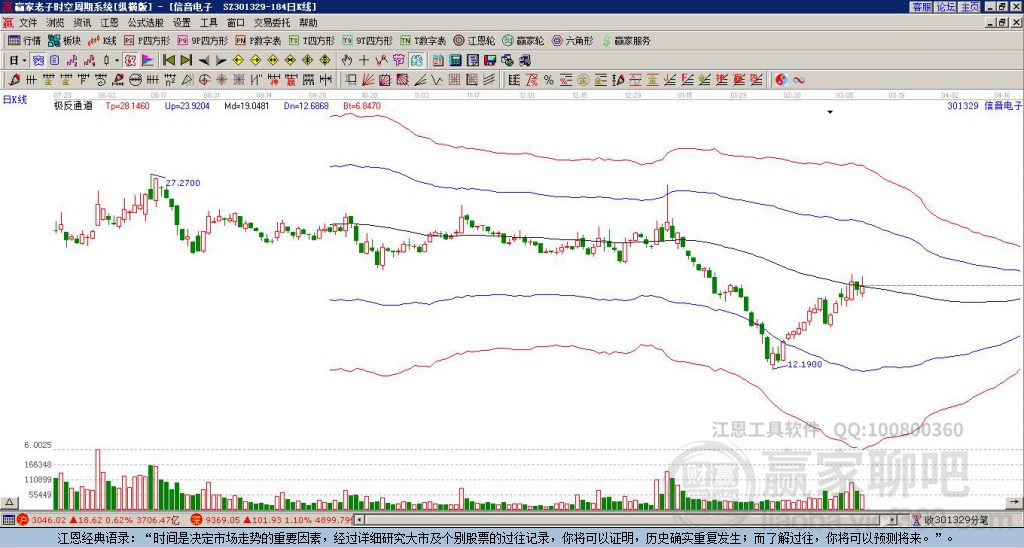The width and height of the screenshot is (1024, 548).
Task: Click the up-triangle button beside volume panel
Action: click(9, 502)
